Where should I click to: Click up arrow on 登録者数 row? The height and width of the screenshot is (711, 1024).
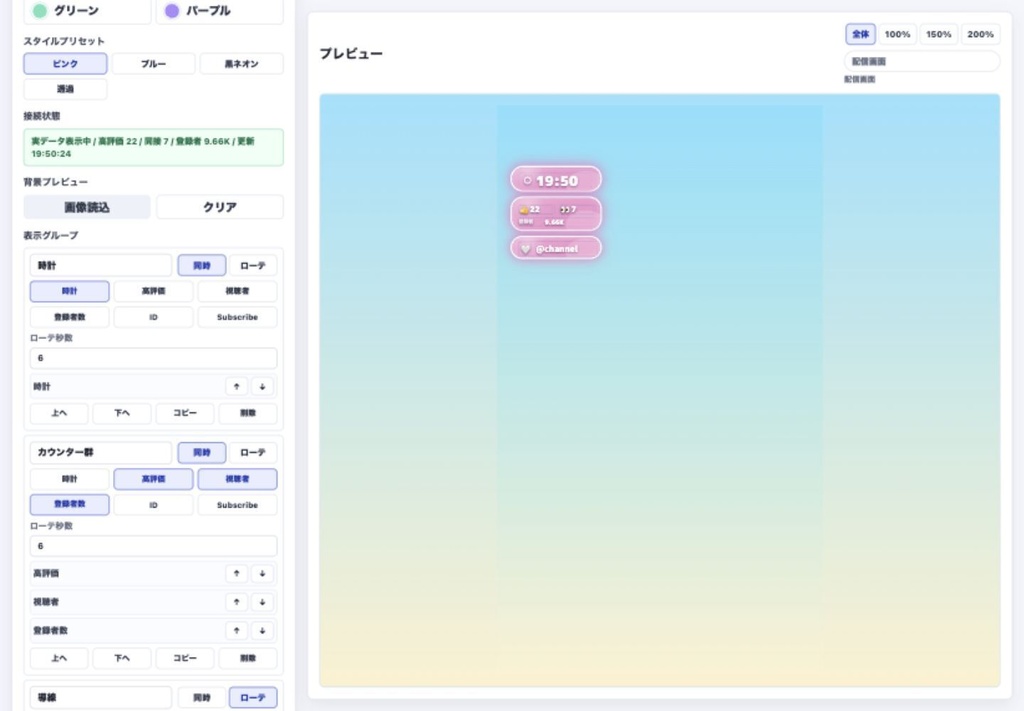tap(236, 631)
